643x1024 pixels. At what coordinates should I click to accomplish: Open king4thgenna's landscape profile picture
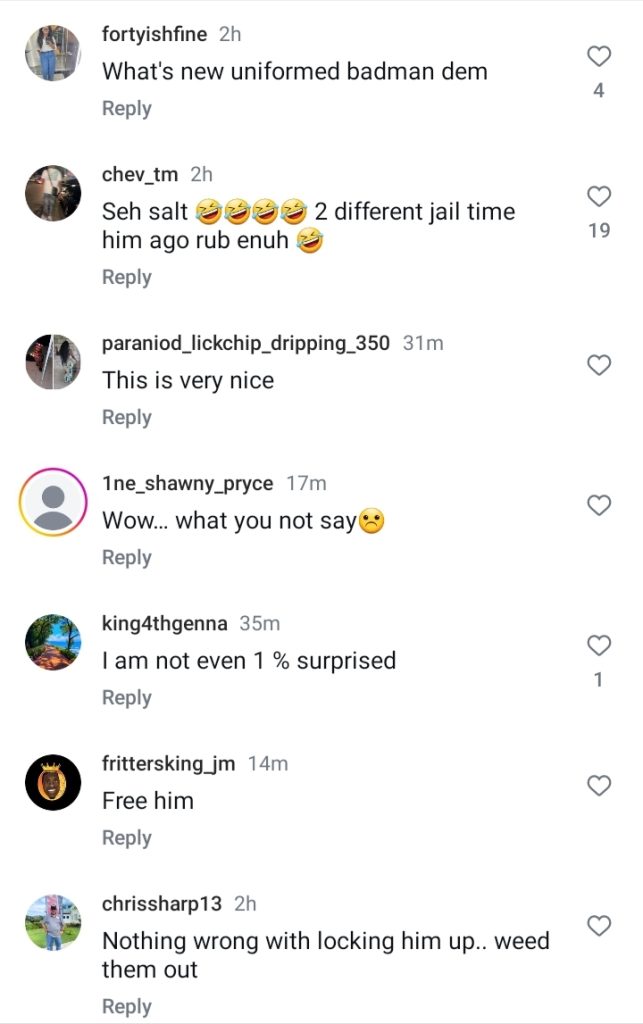(53, 642)
